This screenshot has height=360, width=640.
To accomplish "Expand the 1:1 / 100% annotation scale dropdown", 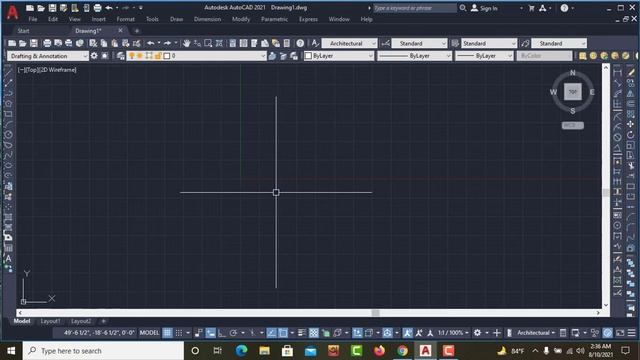I will tap(453, 333).
